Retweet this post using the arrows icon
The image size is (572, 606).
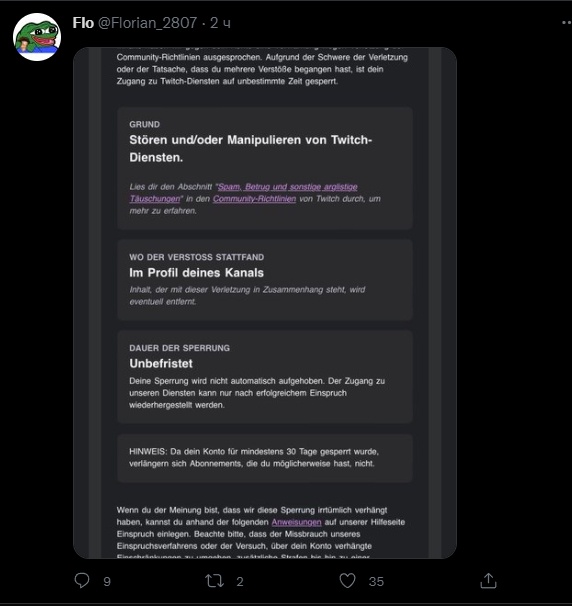point(214,581)
